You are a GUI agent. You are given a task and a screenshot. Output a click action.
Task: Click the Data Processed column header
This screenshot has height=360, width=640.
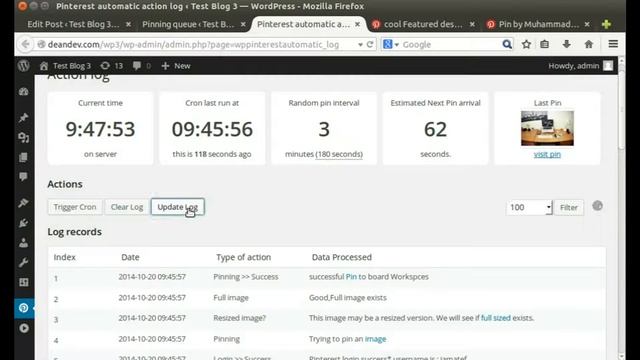click(342, 257)
